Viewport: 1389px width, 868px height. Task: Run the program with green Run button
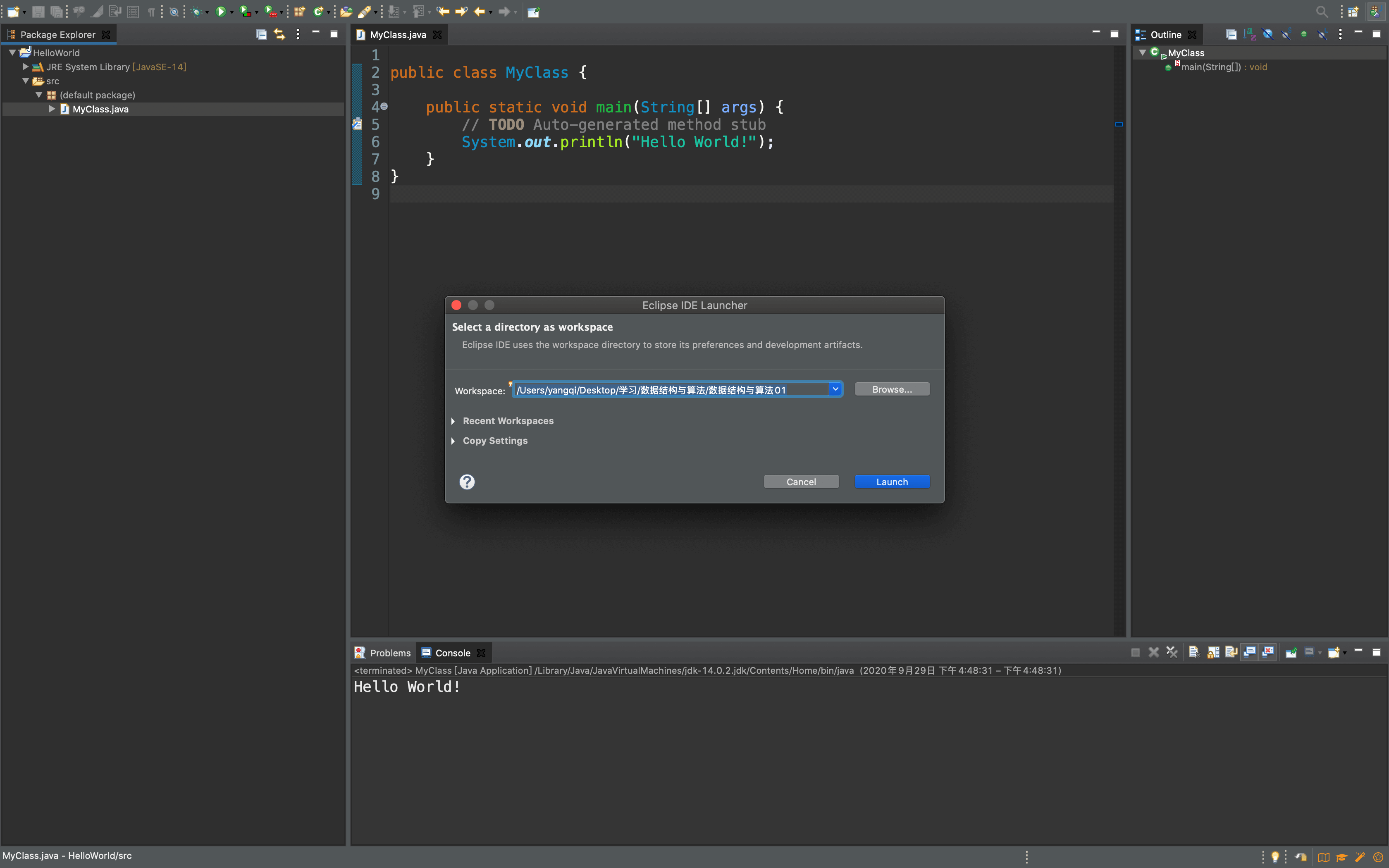[x=220, y=12]
